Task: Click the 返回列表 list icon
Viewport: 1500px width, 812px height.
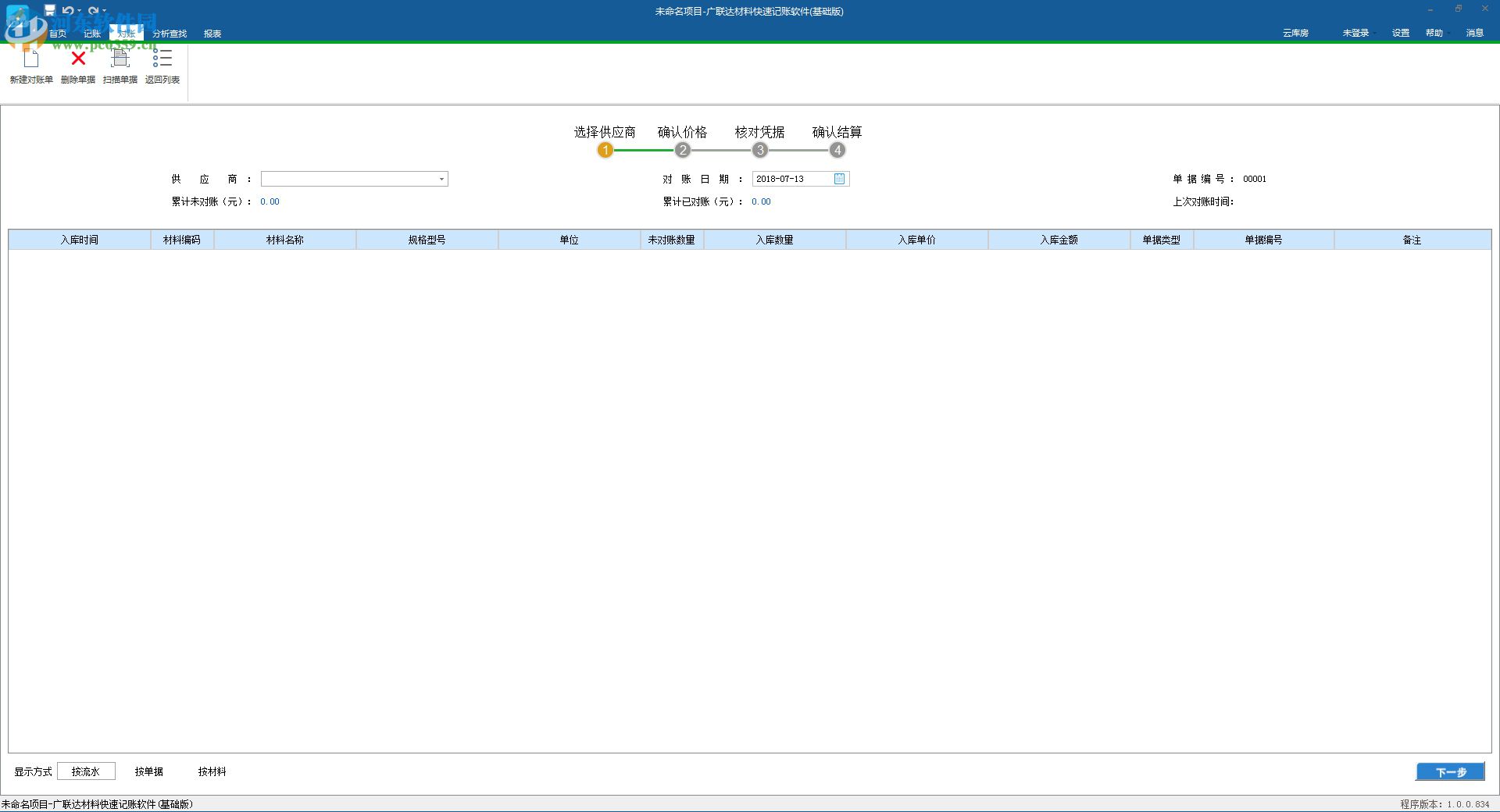Action: click(x=162, y=59)
